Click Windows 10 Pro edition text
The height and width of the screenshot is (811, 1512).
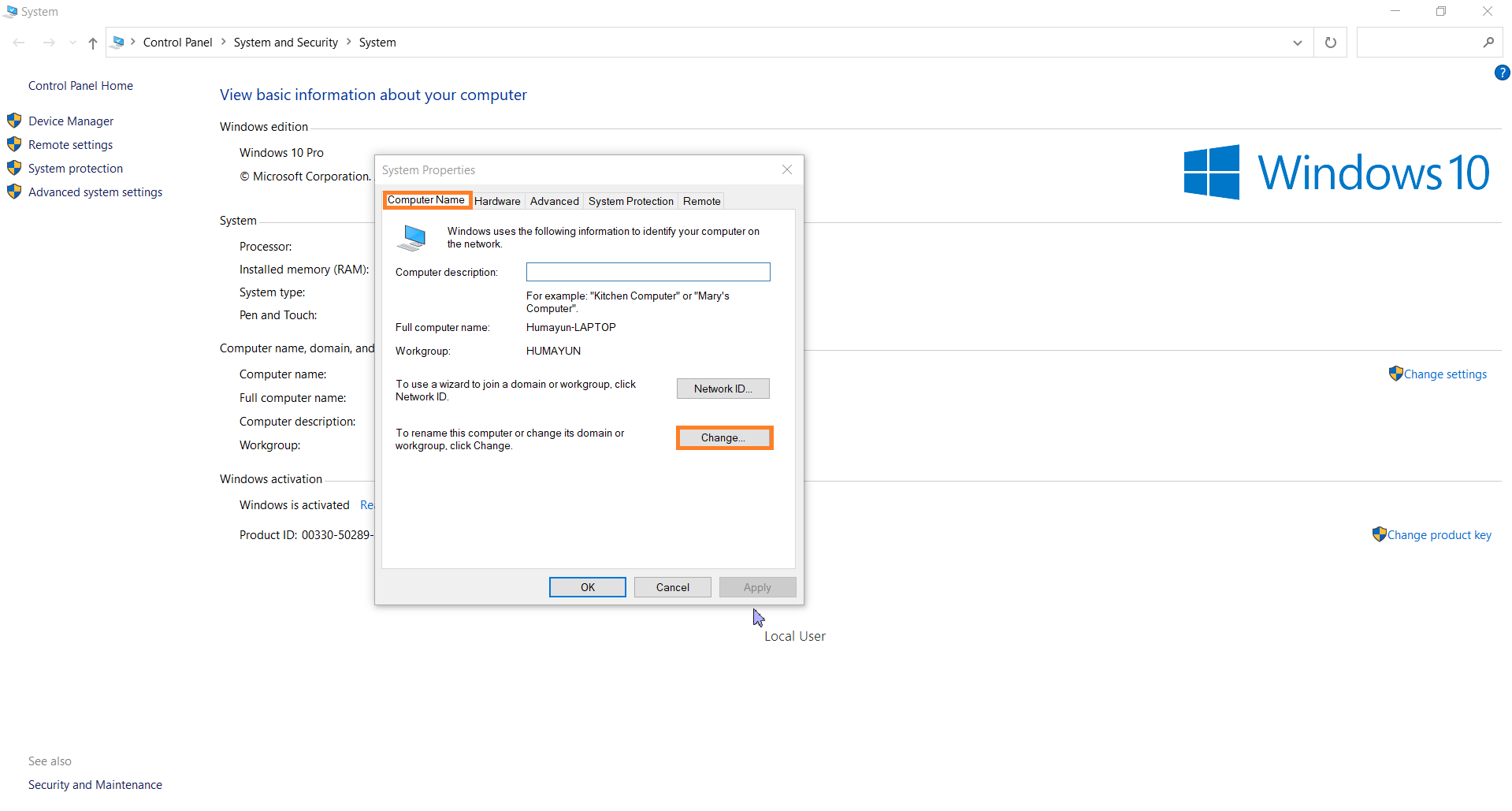[x=281, y=153]
